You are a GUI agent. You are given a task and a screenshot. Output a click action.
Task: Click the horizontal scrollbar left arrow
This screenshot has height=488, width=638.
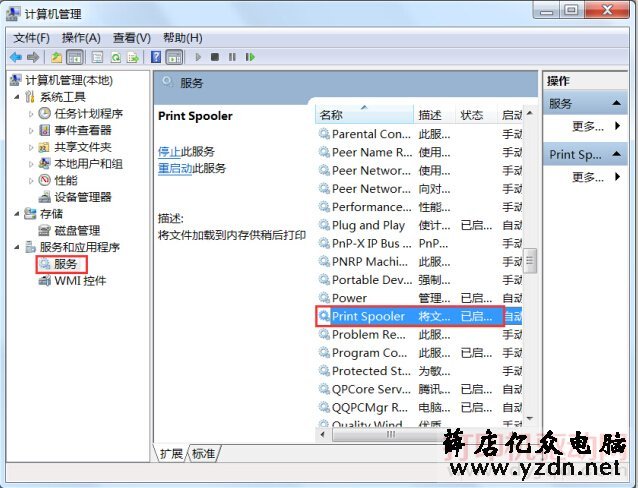323,435
